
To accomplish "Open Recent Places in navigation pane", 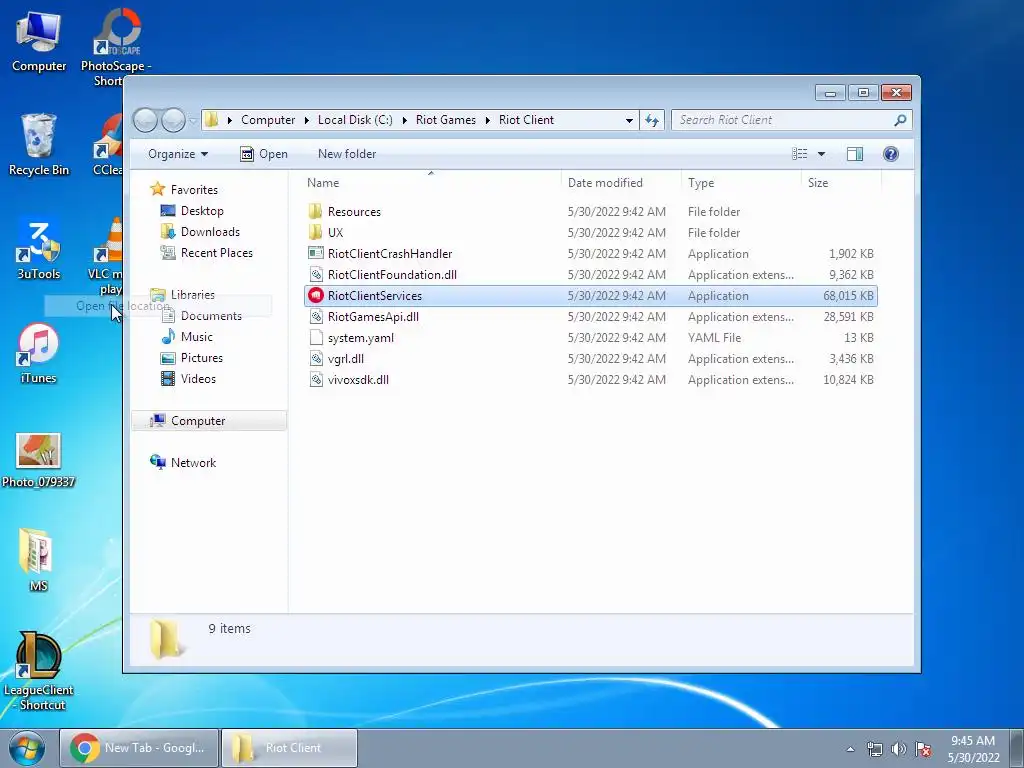I will [x=216, y=253].
